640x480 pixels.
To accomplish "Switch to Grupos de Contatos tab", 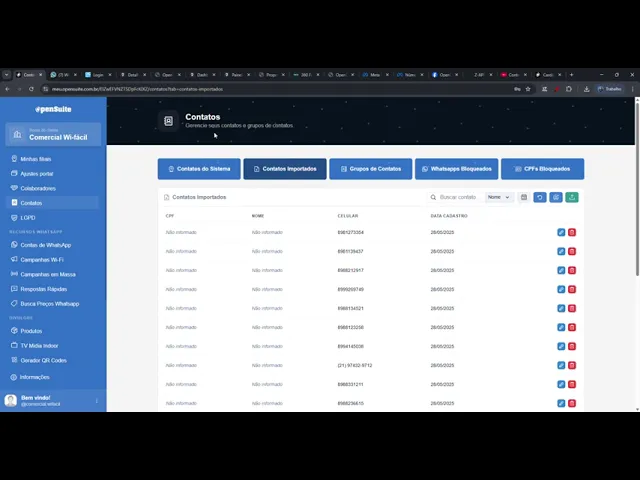I will pyautogui.click(x=371, y=169).
